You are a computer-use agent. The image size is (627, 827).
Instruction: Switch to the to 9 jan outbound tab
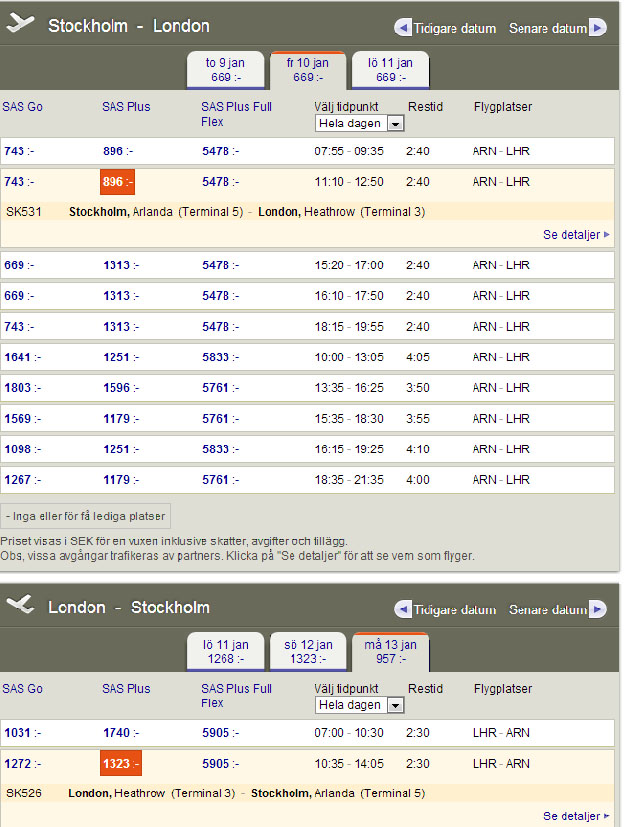[225, 69]
